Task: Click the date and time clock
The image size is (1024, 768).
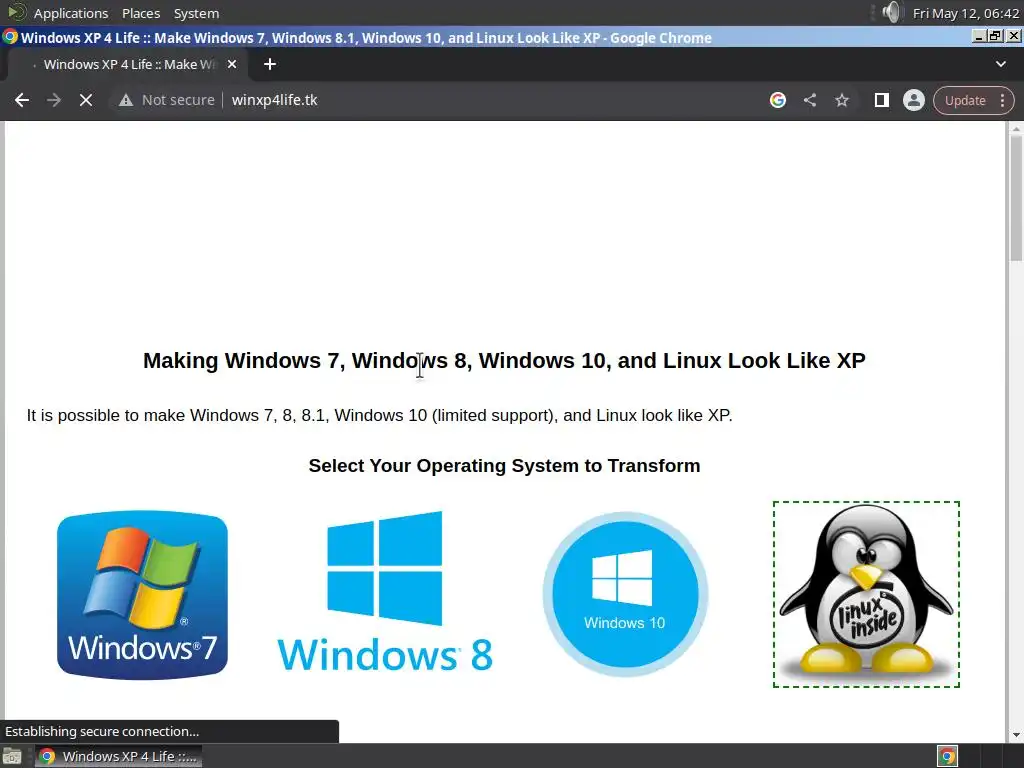Action: (966, 13)
